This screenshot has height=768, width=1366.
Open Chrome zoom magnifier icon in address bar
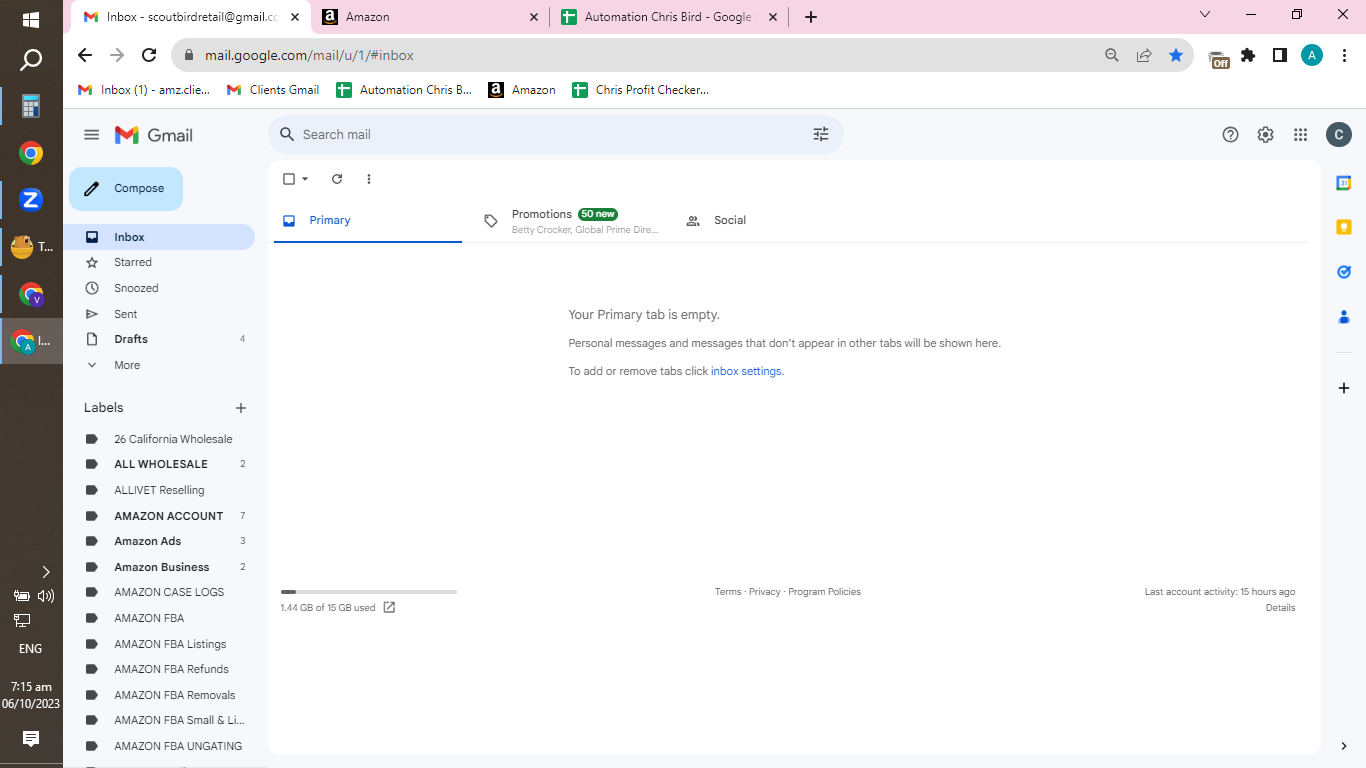pos(1112,56)
